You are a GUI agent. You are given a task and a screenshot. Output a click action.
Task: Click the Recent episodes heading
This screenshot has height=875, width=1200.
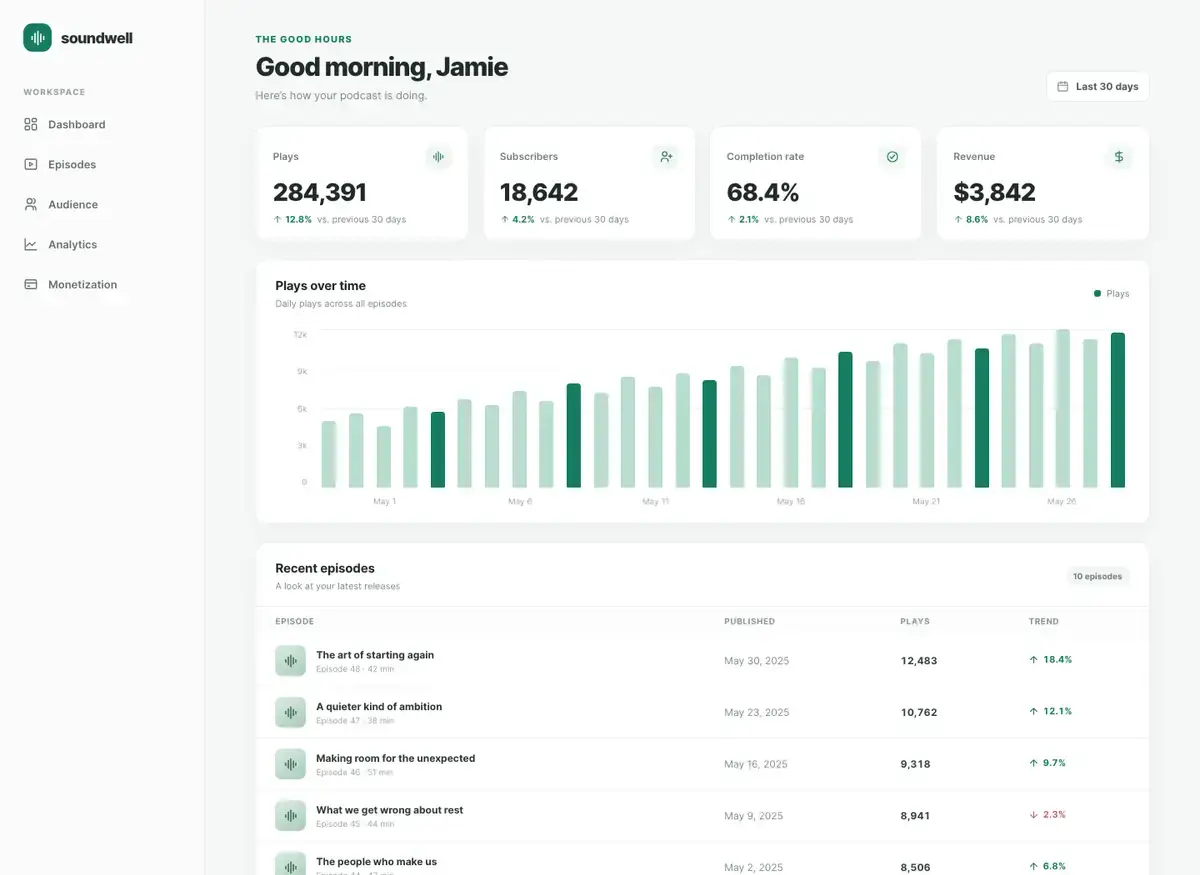[325, 569]
